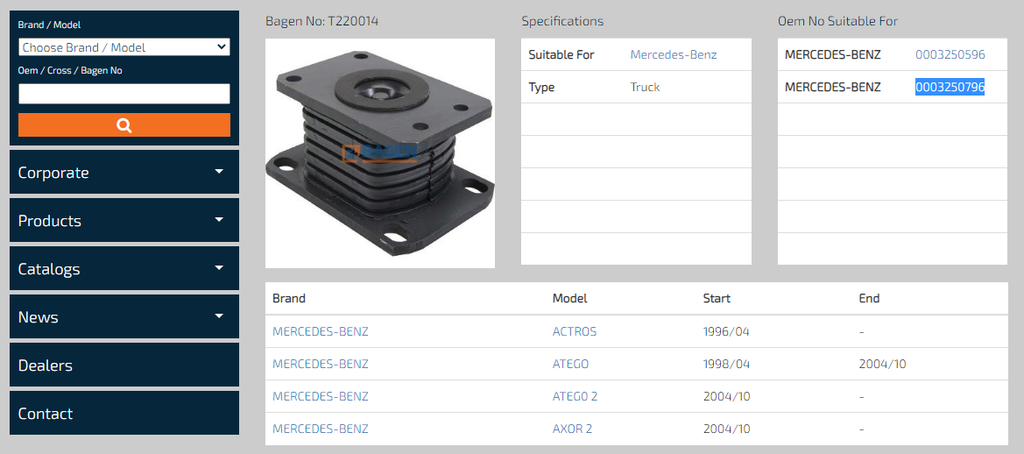
Task: Click MERCEDES-BENZ brand in AXOR 2 row
Action: 320,429
